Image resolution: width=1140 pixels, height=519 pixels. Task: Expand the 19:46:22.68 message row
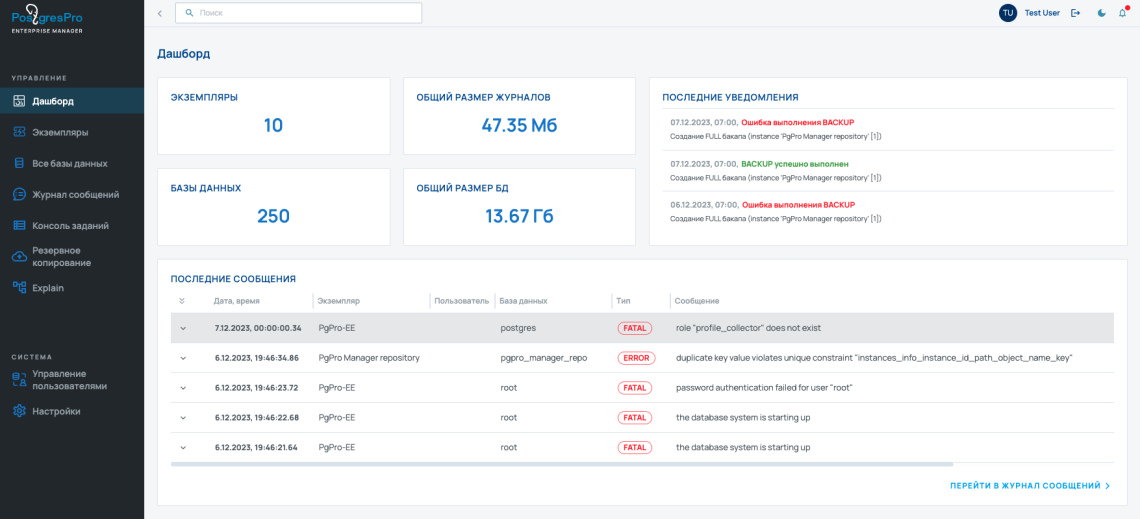[x=183, y=418]
